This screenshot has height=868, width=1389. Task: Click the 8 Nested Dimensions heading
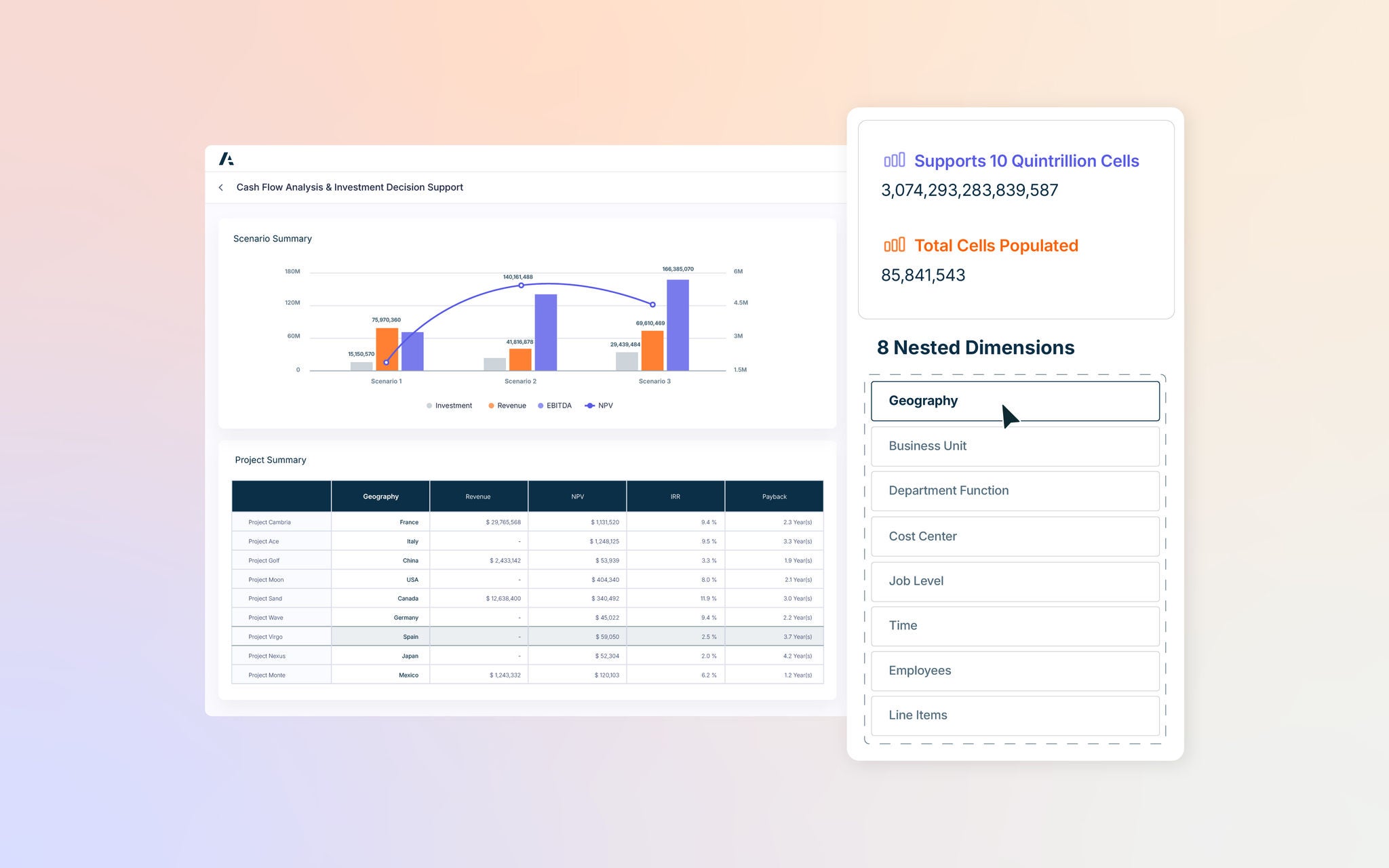point(975,348)
